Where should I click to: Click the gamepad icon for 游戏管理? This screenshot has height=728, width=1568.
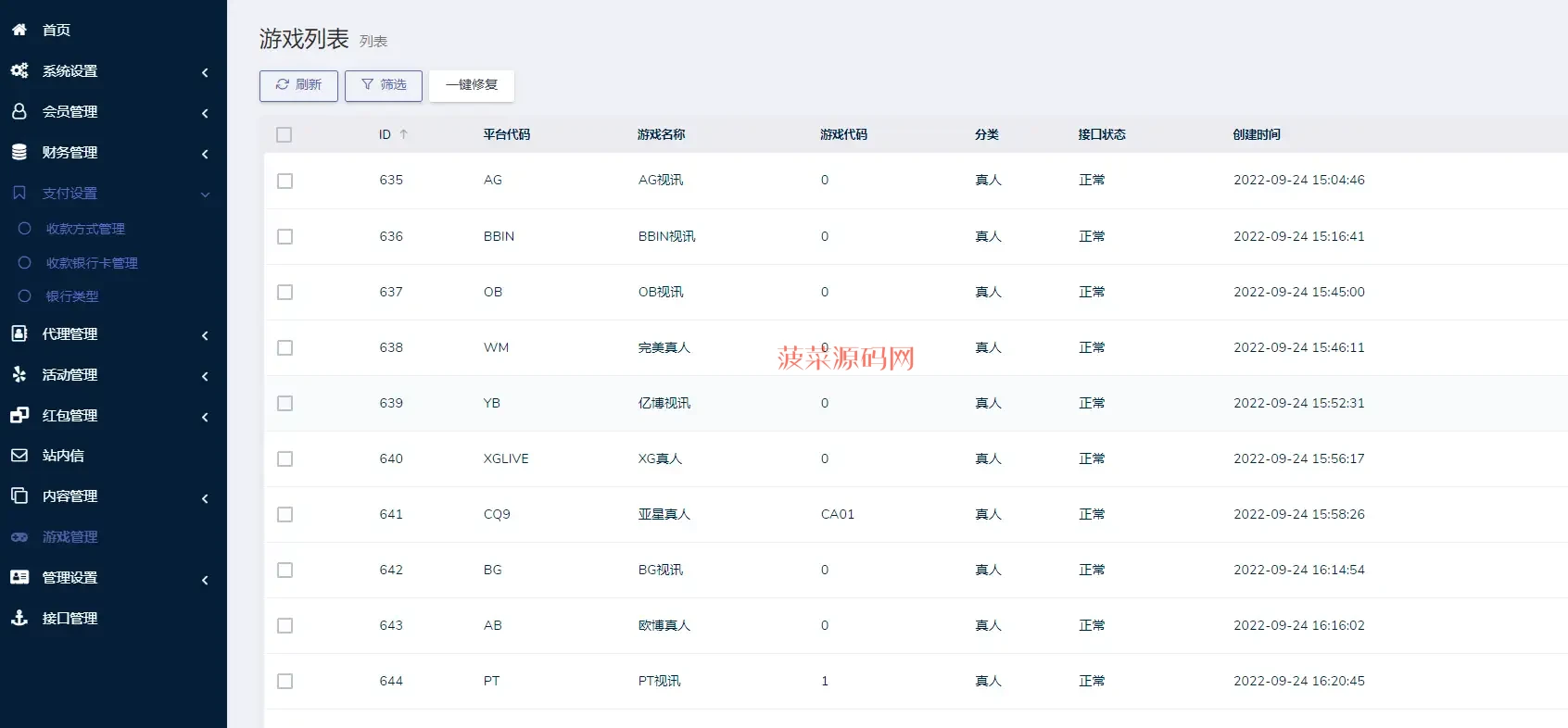[x=19, y=537]
